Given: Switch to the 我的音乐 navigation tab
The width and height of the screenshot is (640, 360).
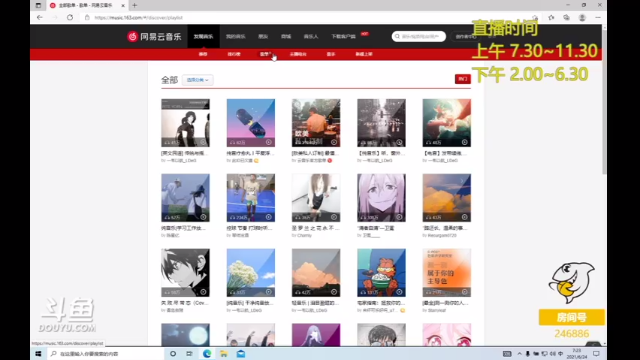Looking at the screenshot, I should [x=236, y=36].
